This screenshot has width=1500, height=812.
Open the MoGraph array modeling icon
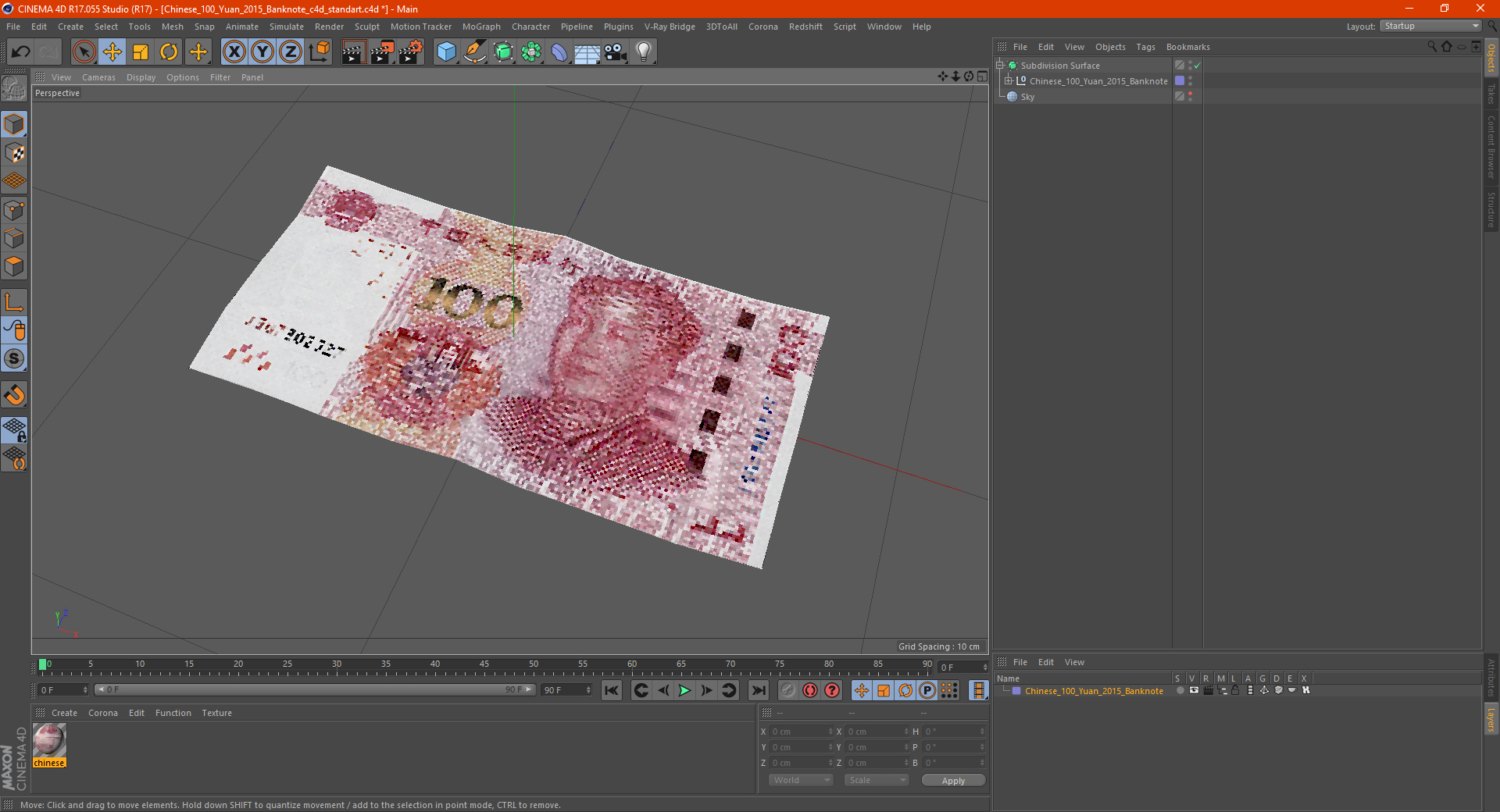pyautogui.click(x=531, y=52)
